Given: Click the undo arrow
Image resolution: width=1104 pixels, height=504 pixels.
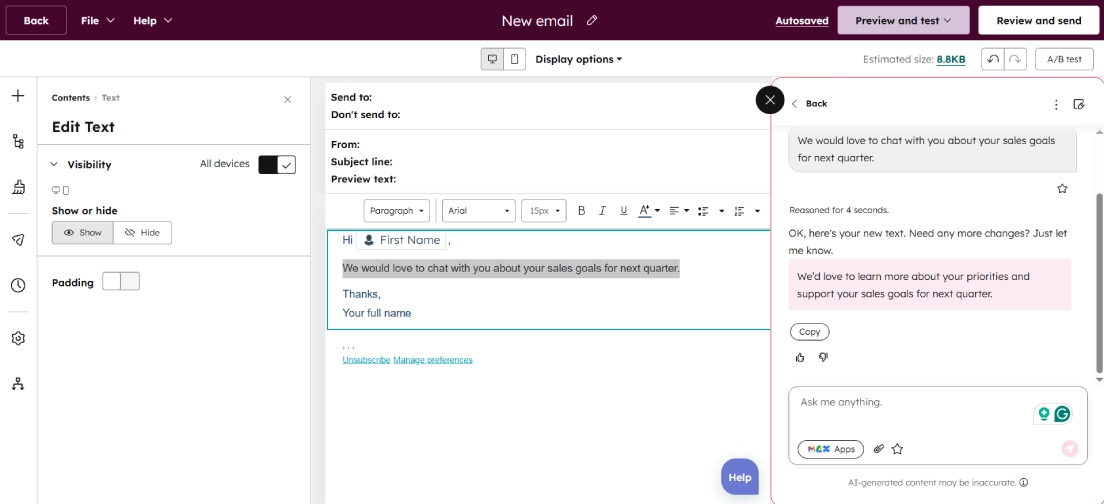Looking at the screenshot, I should 993,59.
